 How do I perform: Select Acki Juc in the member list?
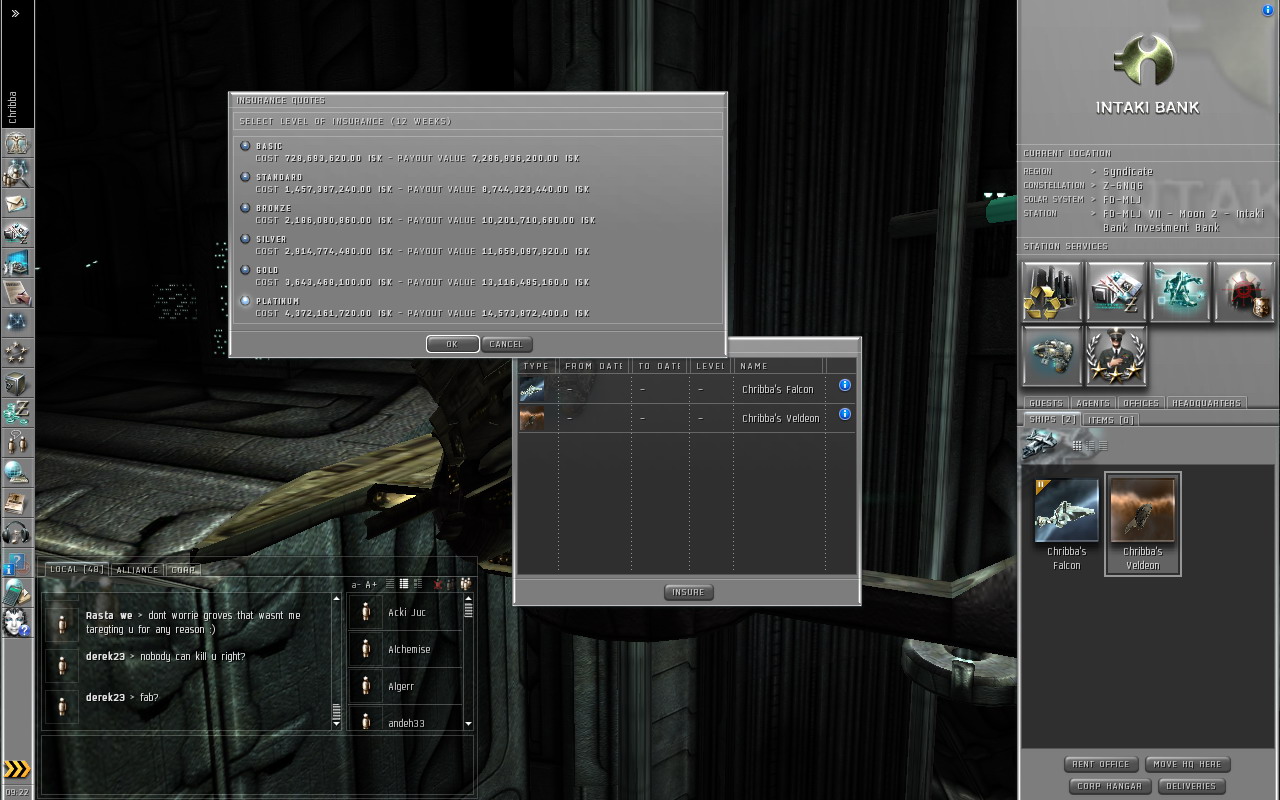coord(405,612)
